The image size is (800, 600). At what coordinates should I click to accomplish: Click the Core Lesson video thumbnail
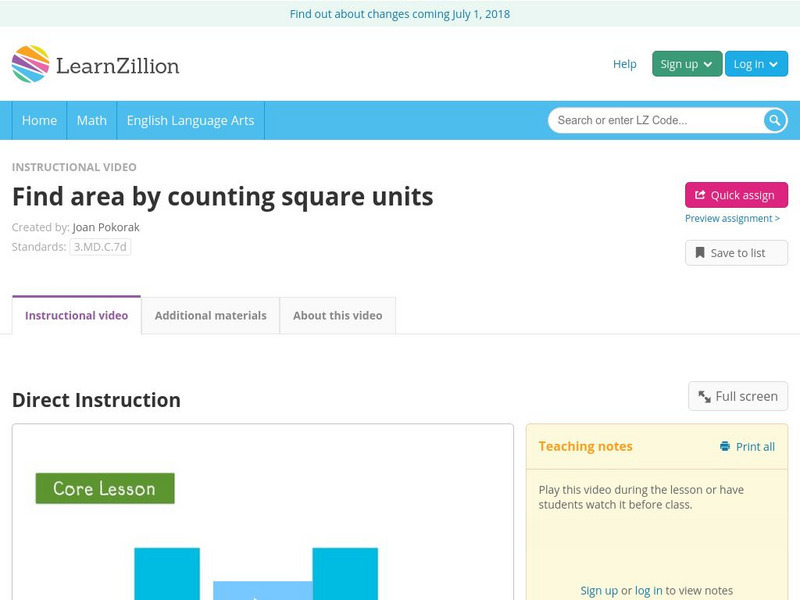pyautogui.click(x=263, y=512)
